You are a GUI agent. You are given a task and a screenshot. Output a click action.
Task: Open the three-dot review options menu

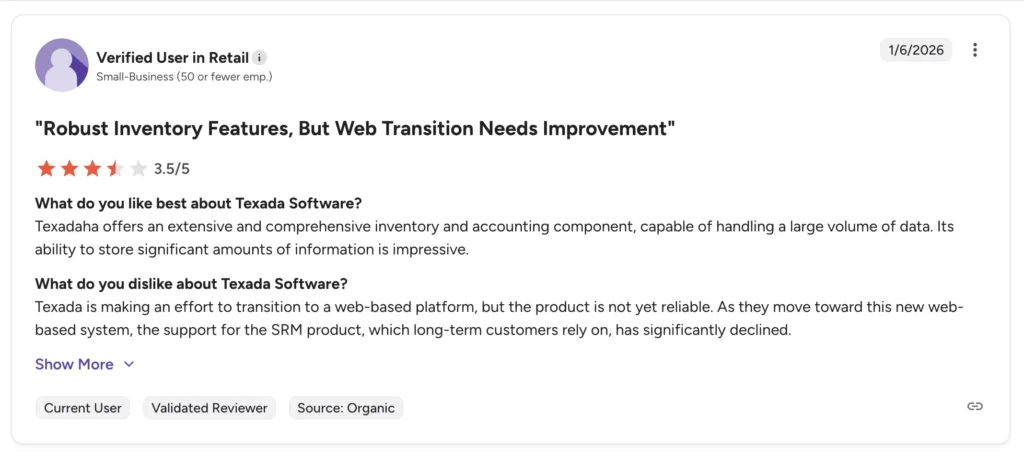(x=975, y=50)
